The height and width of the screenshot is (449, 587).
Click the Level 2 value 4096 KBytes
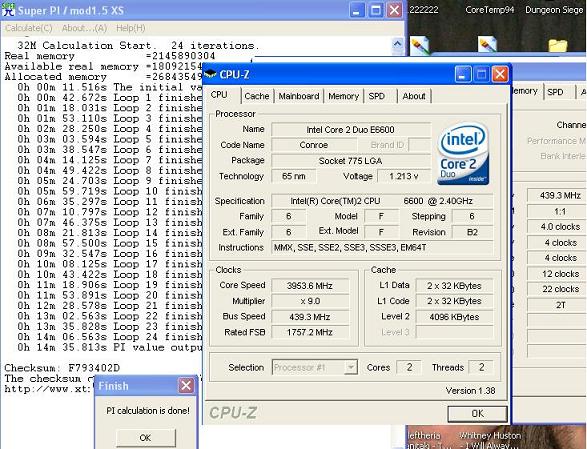click(x=454, y=317)
